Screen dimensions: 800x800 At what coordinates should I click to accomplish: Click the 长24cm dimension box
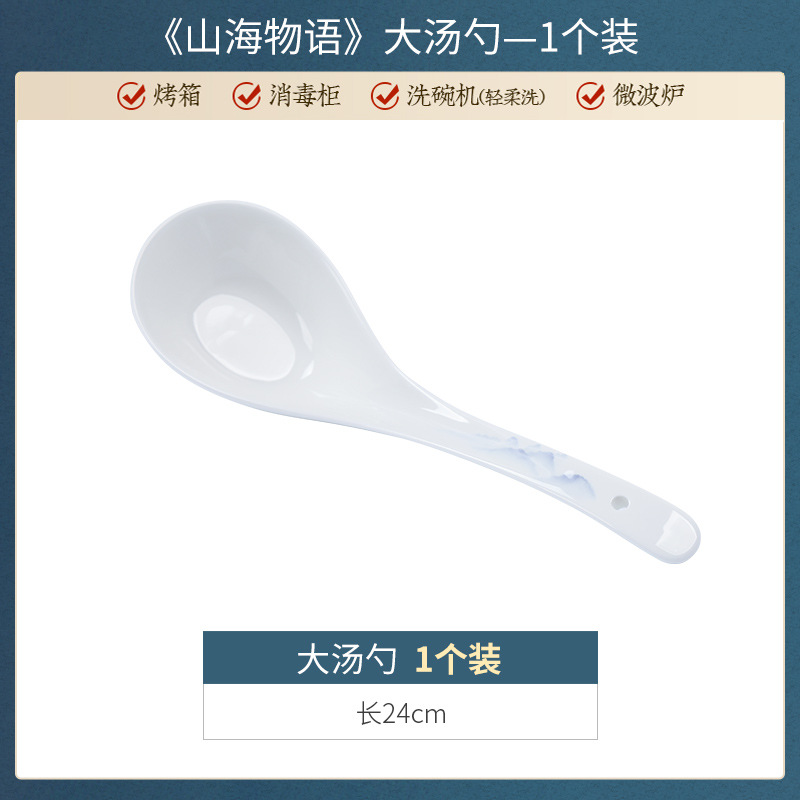[x=400, y=712]
